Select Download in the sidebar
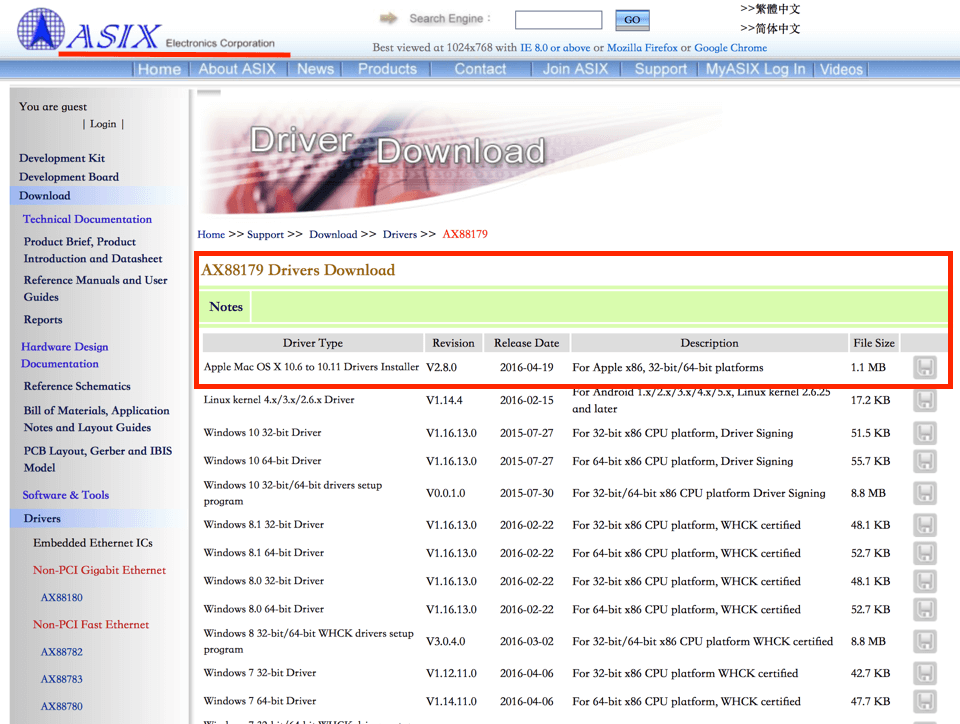This screenshot has width=960, height=724. pyautogui.click(x=45, y=196)
